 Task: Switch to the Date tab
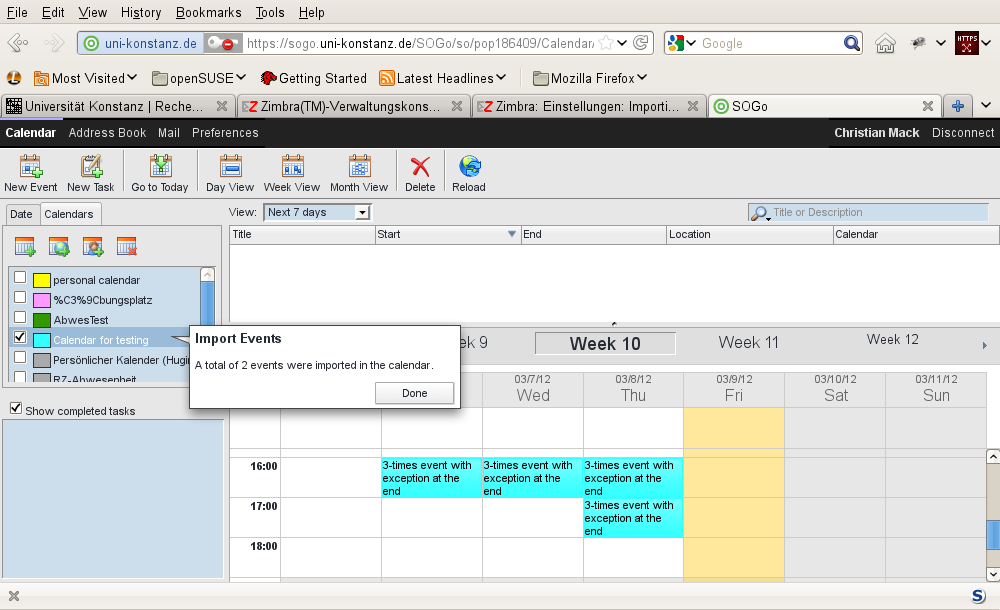21,214
